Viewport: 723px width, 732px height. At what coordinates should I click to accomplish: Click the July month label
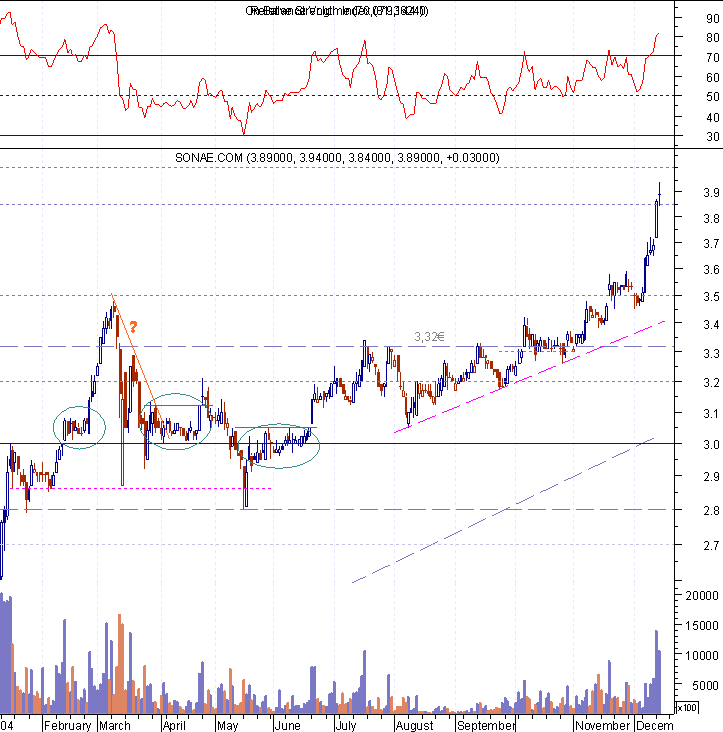(x=346, y=725)
